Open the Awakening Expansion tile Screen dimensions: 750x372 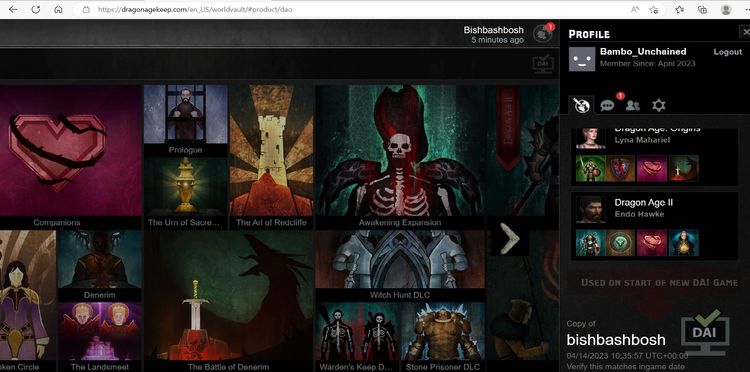[x=400, y=157]
